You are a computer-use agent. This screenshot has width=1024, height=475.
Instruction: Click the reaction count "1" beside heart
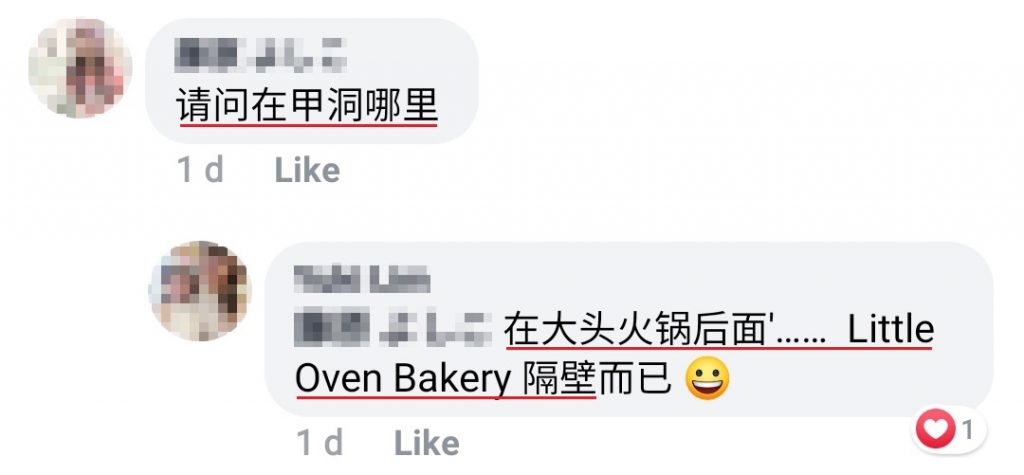pos(968,430)
